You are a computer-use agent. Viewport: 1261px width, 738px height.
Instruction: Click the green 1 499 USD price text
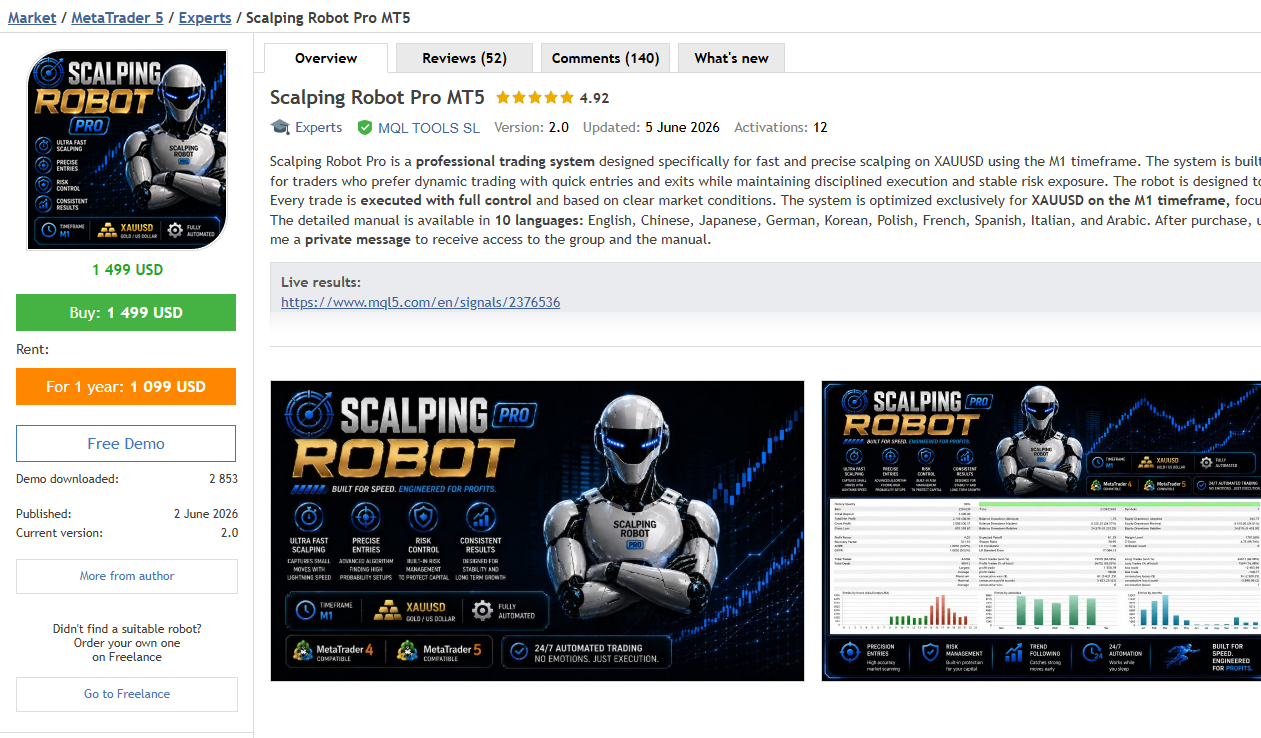point(127,270)
